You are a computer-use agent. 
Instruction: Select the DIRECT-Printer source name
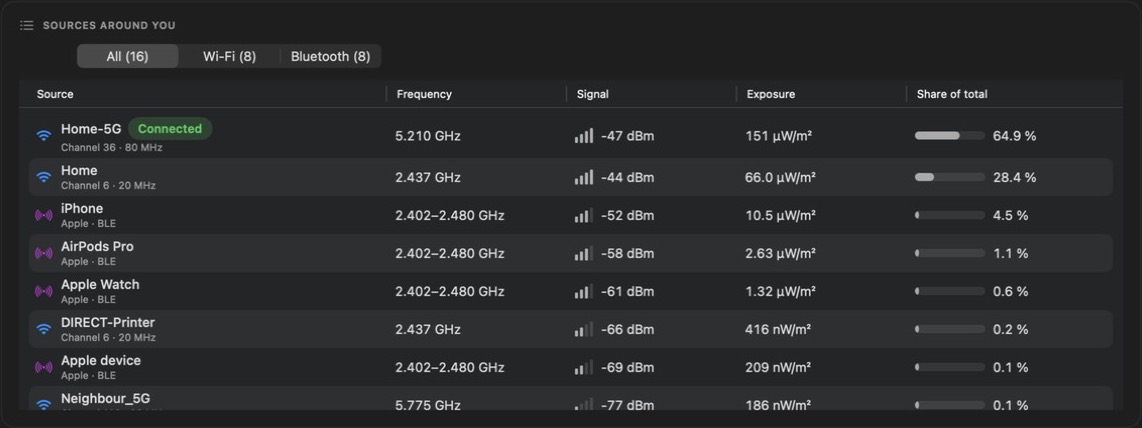point(108,322)
